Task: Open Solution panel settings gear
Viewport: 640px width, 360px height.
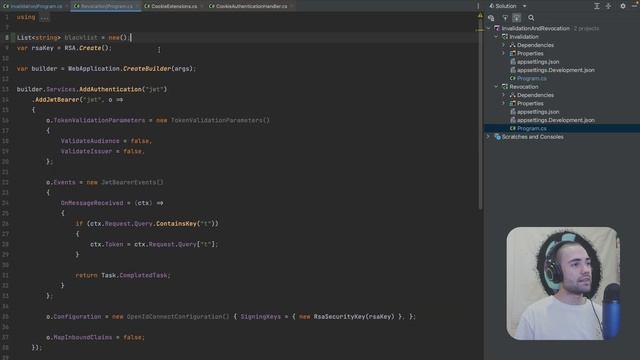Action: pyautogui.click(x=623, y=6)
